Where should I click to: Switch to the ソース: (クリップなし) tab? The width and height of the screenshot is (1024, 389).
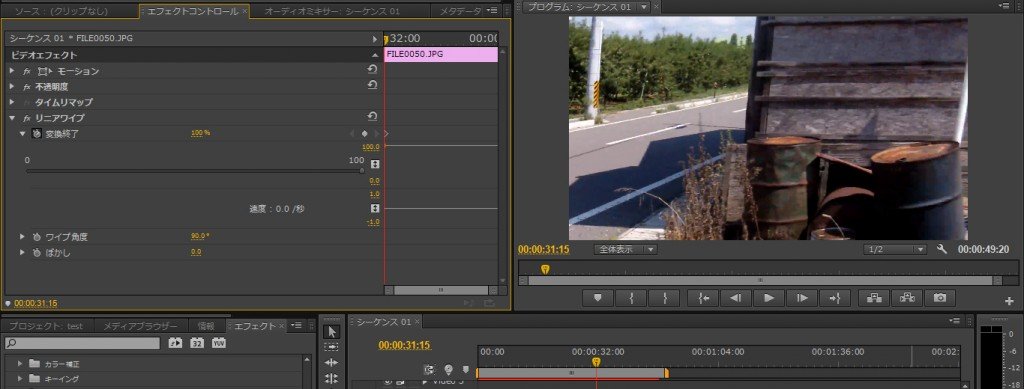61,12
